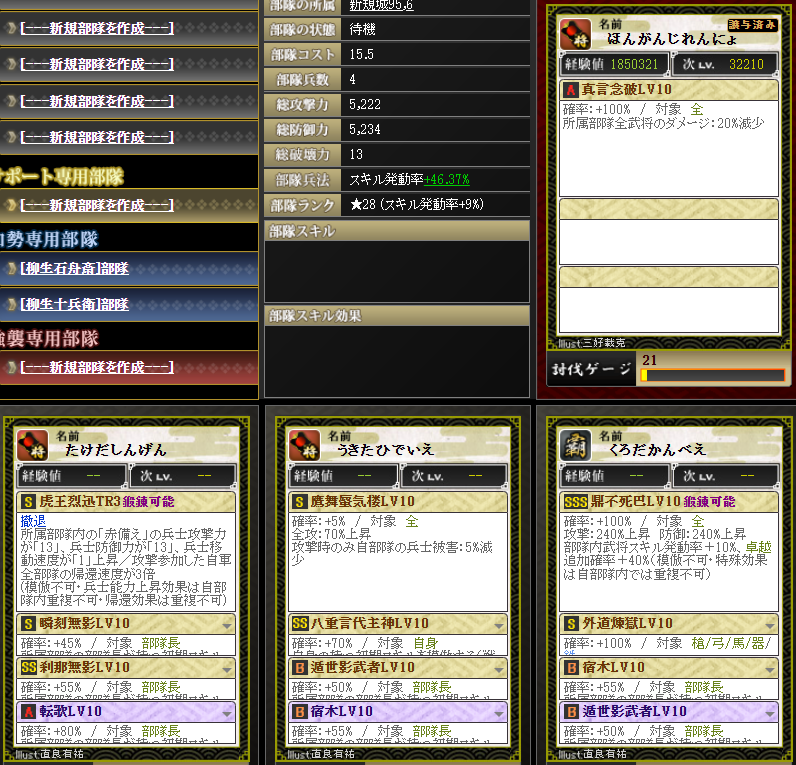796x765 pixels.
Task: Click the 討伐ゲージ progress bar
Action: pos(713,375)
